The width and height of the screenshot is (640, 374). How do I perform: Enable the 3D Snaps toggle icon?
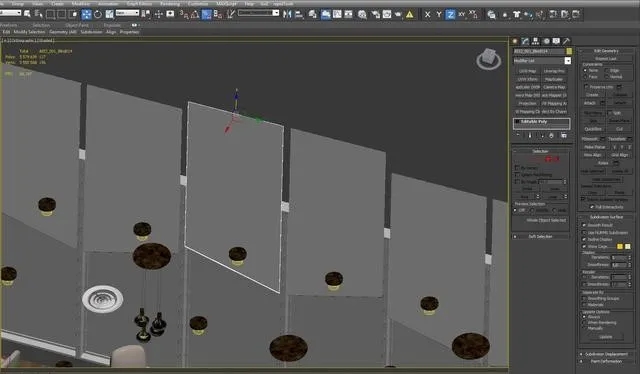(x=184, y=15)
